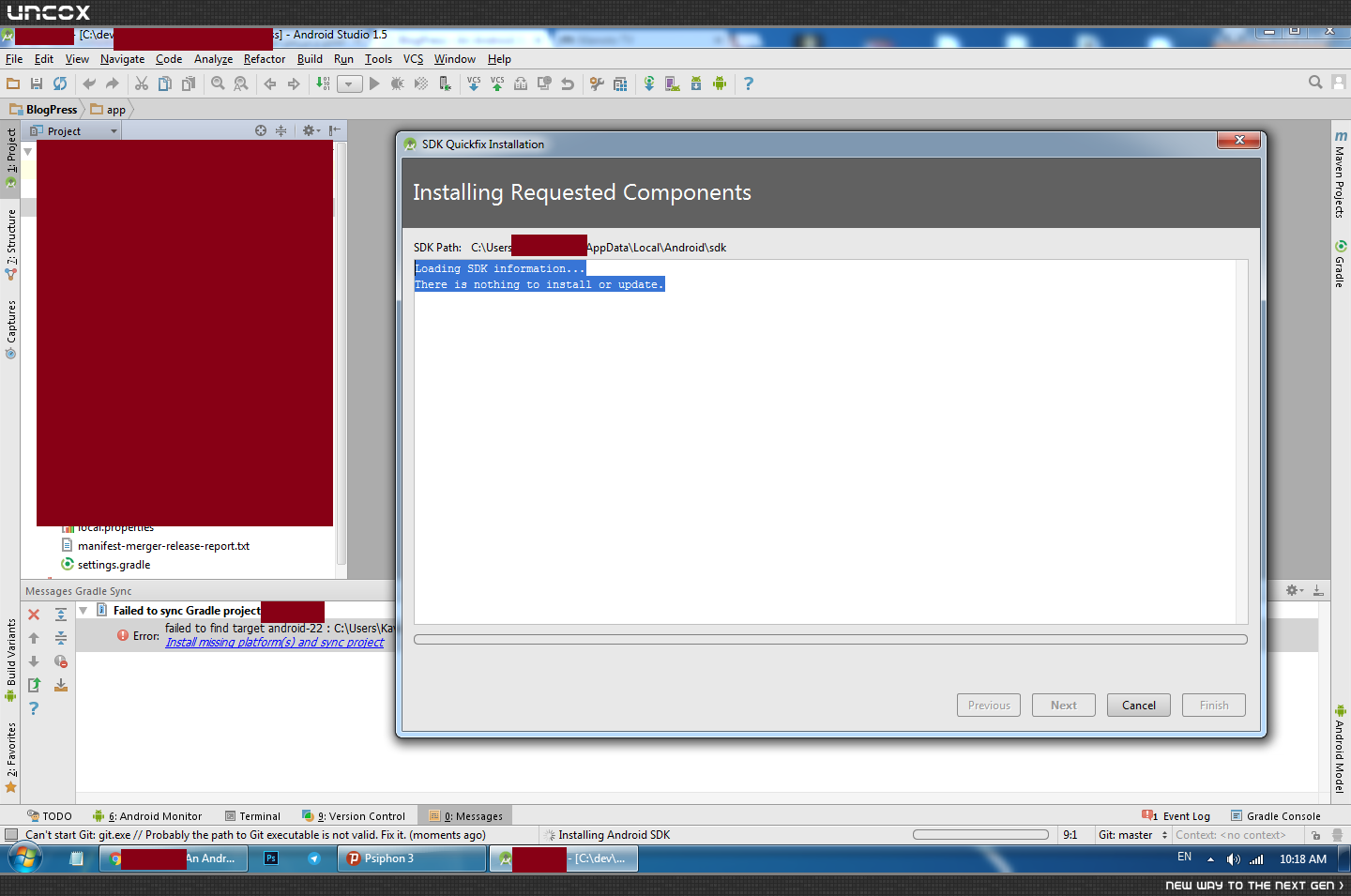
Task: Open Android Device Monitor icon
Action: pyautogui.click(x=720, y=84)
